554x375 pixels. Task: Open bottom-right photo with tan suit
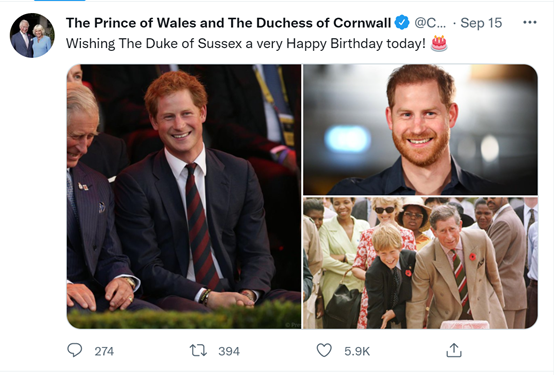420,263
